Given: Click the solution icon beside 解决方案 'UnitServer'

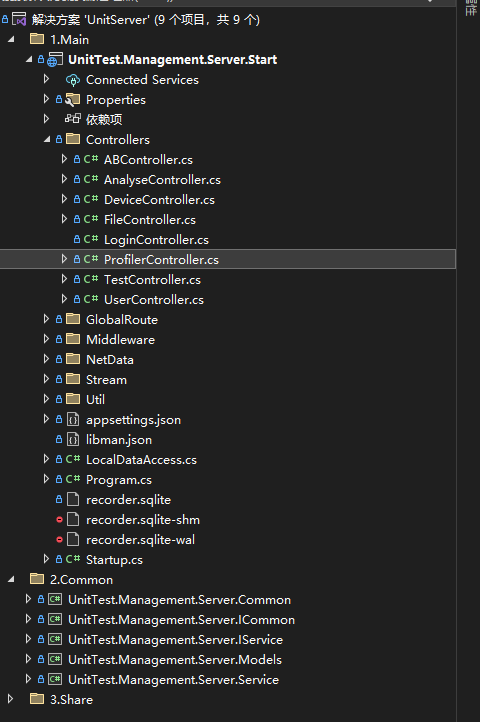Looking at the screenshot, I should 19,19.
